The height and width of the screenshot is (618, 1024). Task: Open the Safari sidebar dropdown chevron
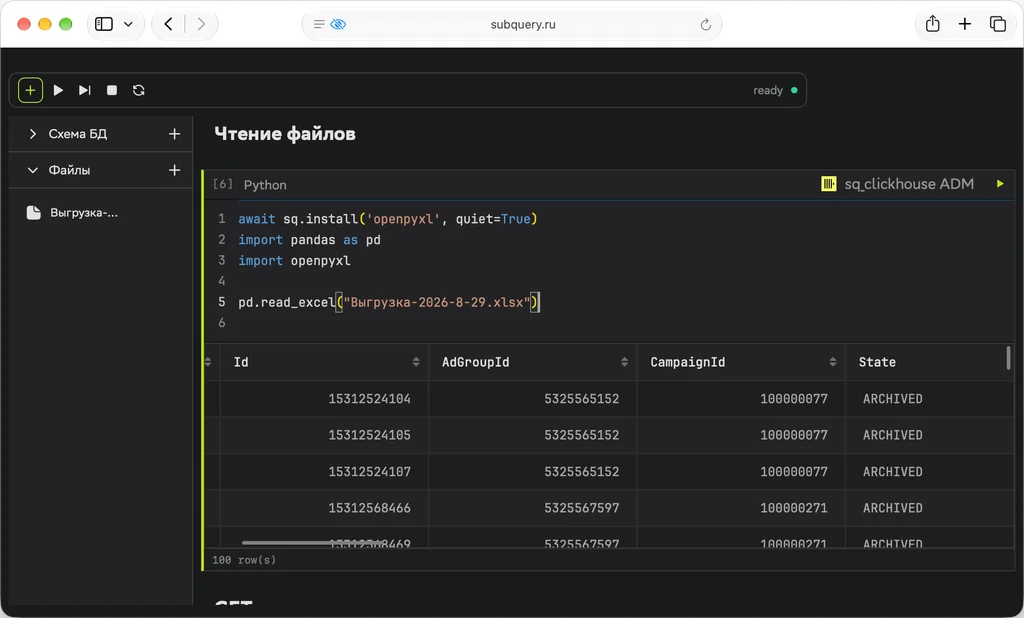coord(129,24)
